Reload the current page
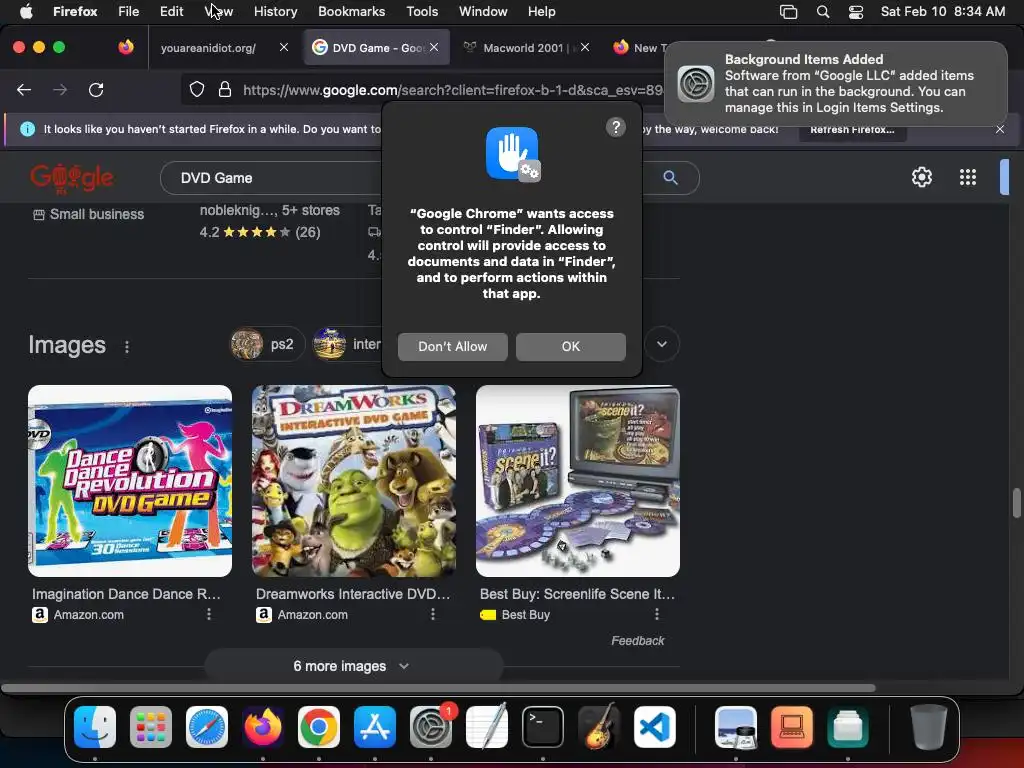The width and height of the screenshot is (1024, 768). pos(96,89)
